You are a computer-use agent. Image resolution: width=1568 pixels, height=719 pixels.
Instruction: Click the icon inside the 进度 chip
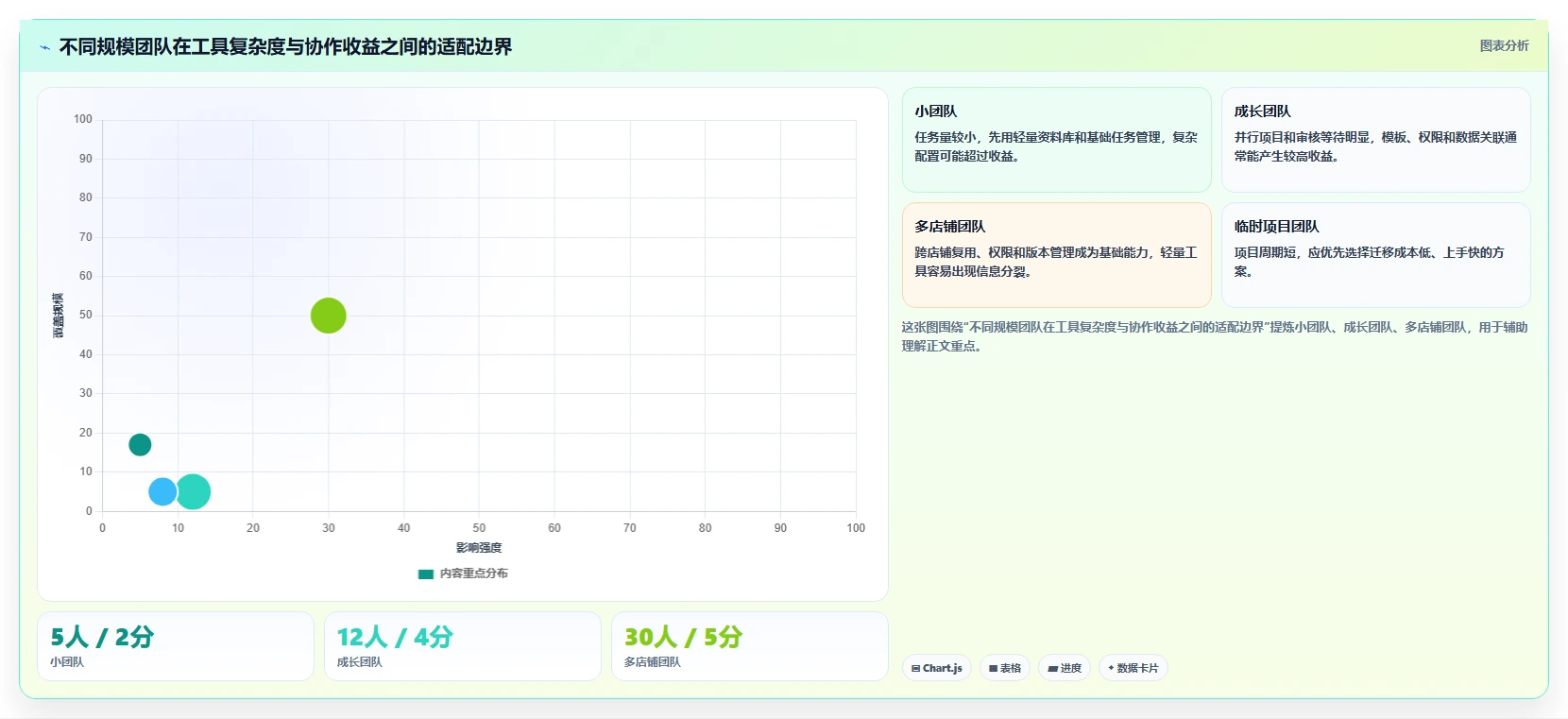[1052, 668]
